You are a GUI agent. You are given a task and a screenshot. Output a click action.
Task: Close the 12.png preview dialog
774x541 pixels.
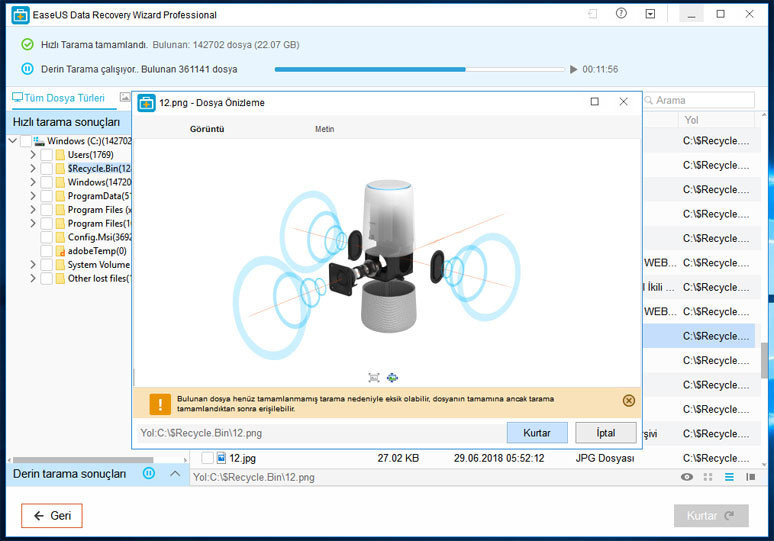(623, 102)
